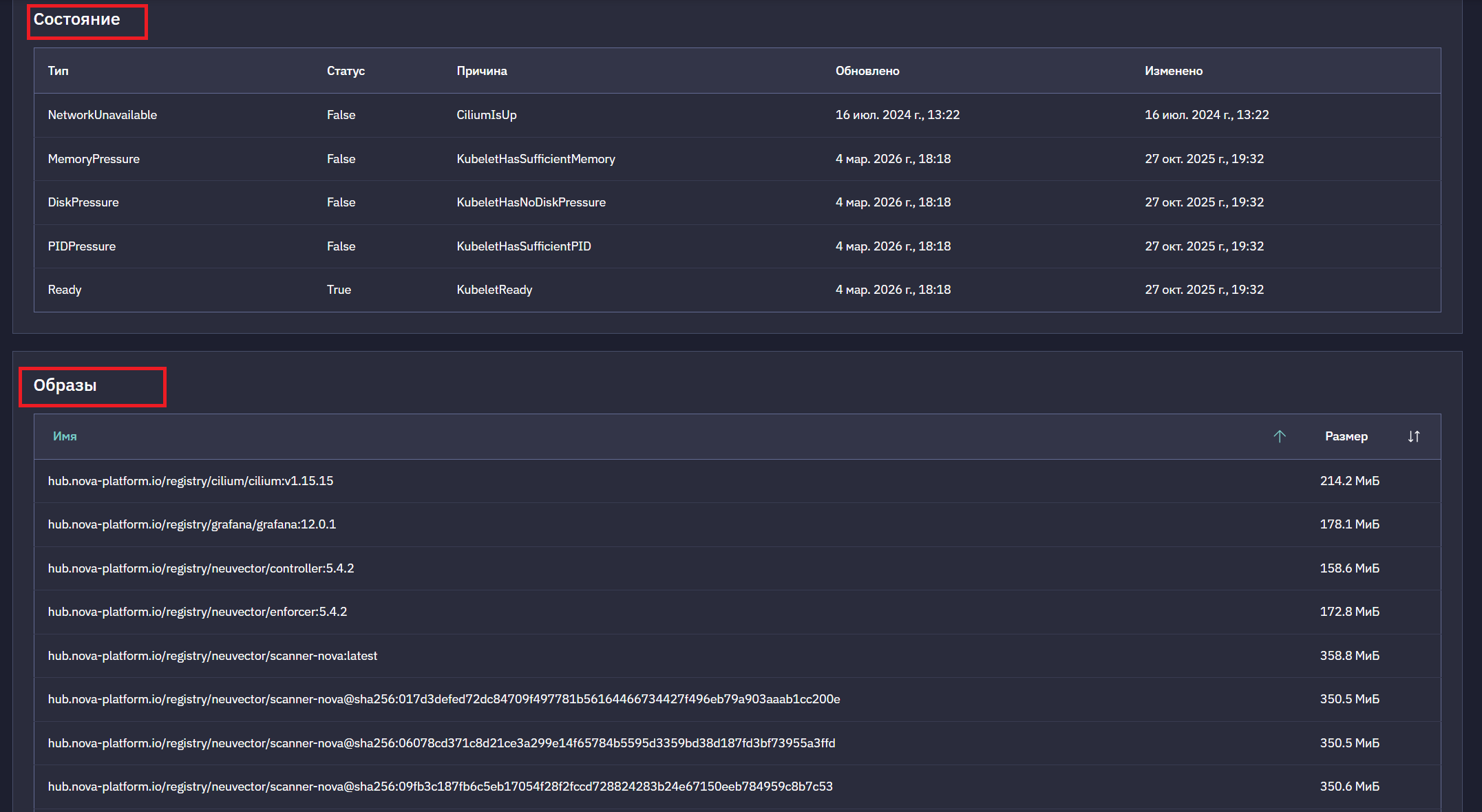Image resolution: width=1482 pixels, height=812 pixels.
Task: Click PIDPressure changed date cell
Action: coord(1204,246)
